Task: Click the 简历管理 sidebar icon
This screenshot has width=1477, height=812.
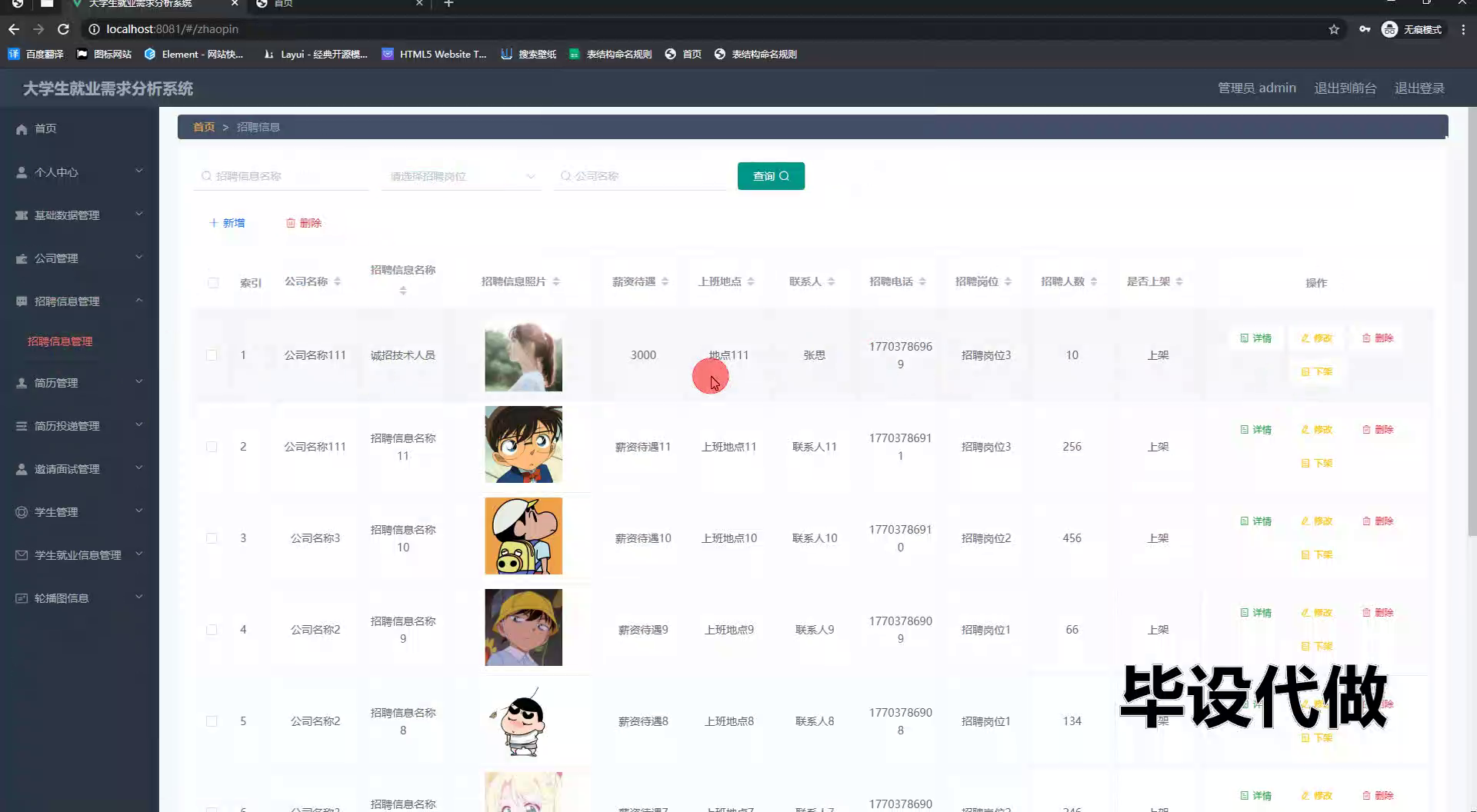Action: coord(22,383)
